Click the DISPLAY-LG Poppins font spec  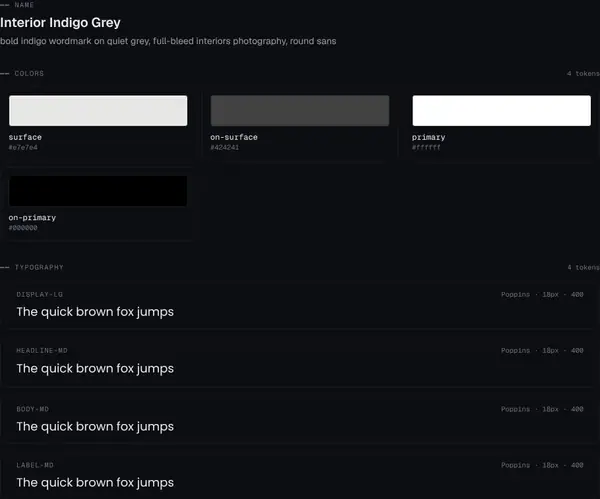542,295
